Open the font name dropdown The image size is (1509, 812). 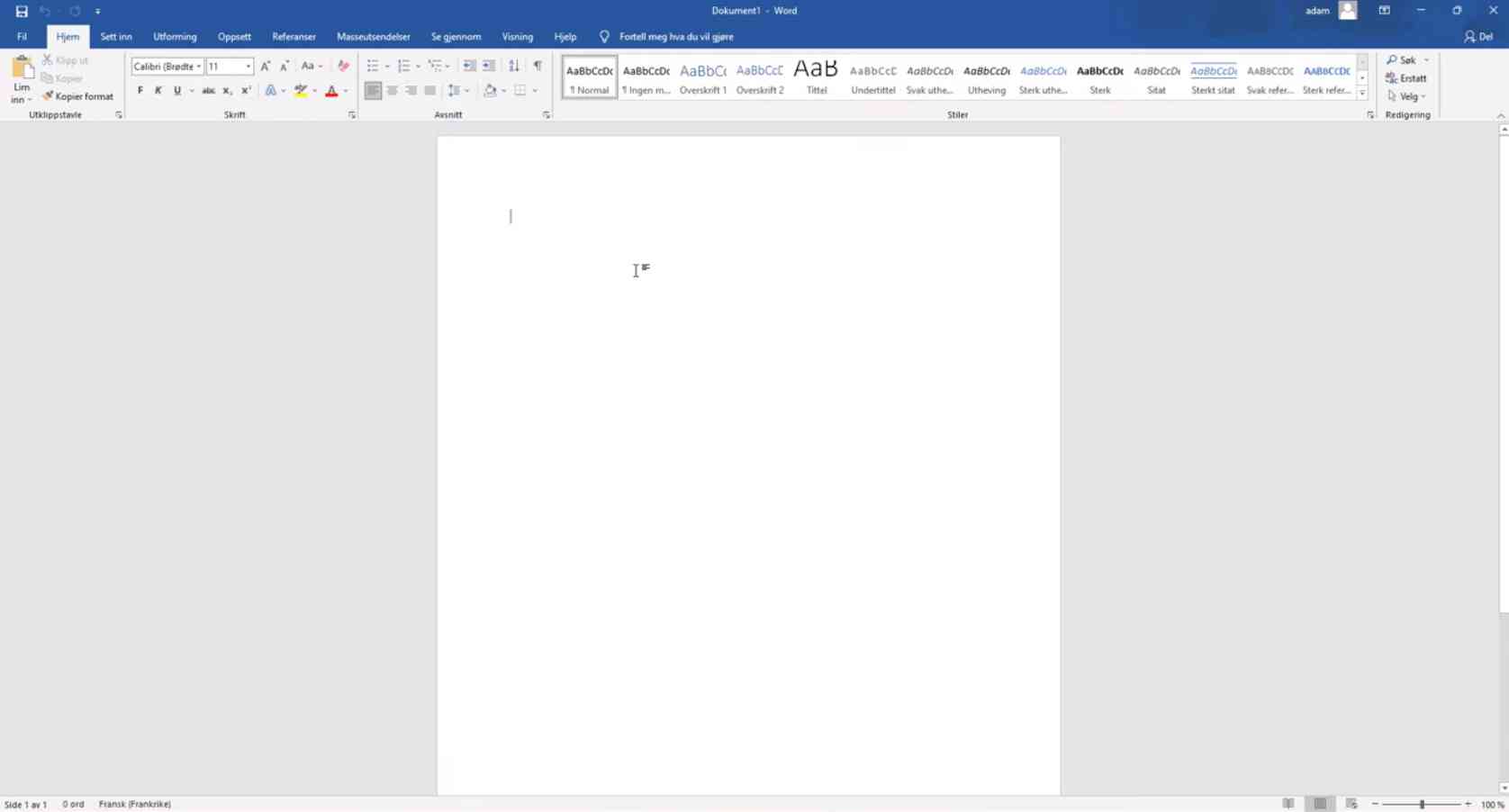click(x=199, y=67)
